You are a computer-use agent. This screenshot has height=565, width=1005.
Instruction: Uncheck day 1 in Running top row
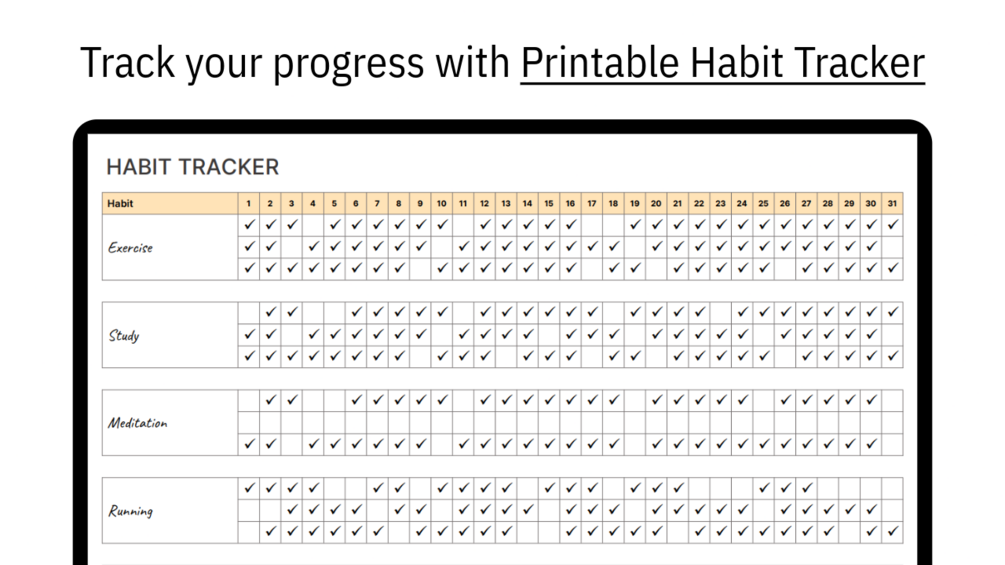[249, 488]
